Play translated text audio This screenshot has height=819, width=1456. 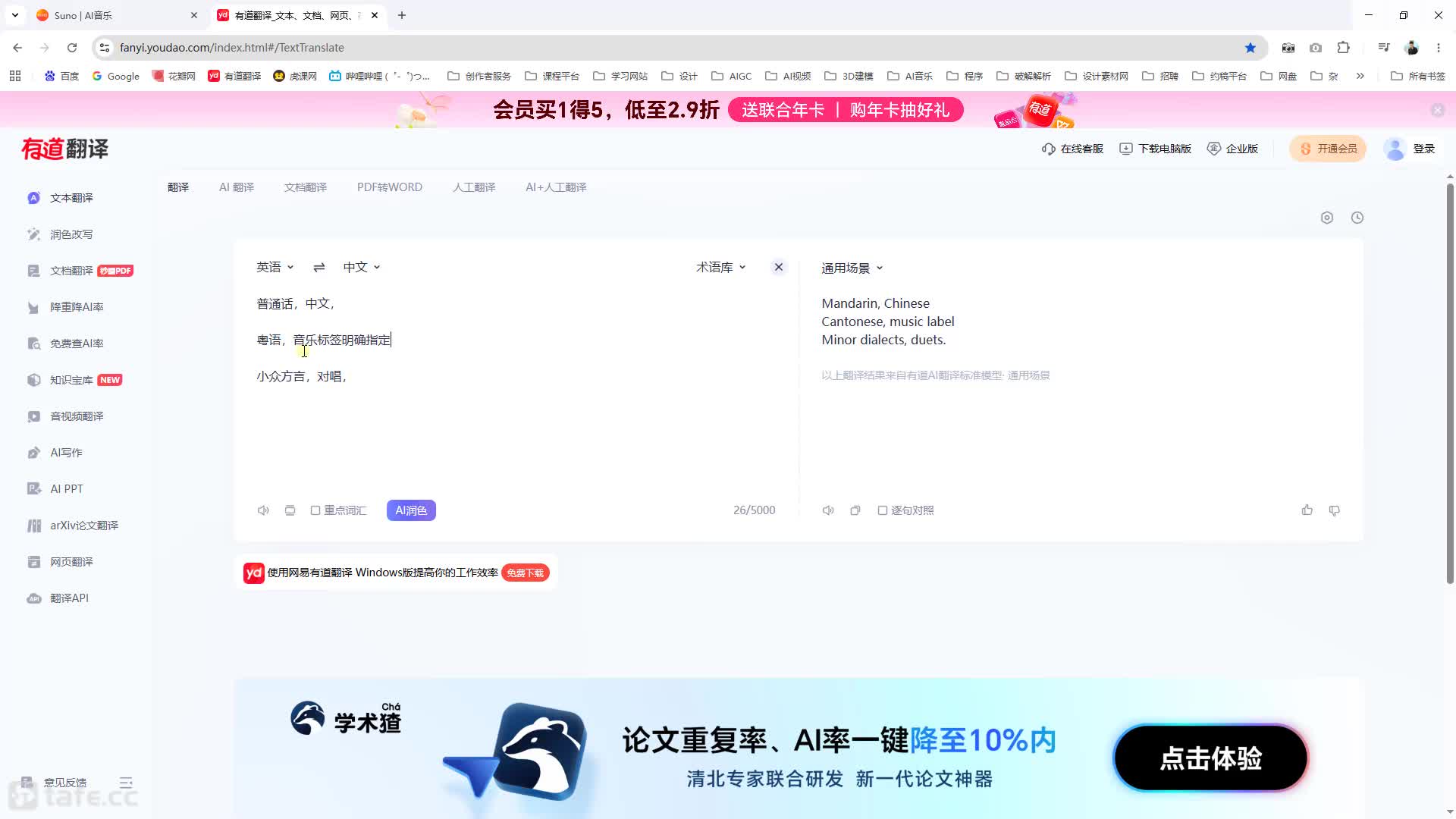tap(828, 510)
